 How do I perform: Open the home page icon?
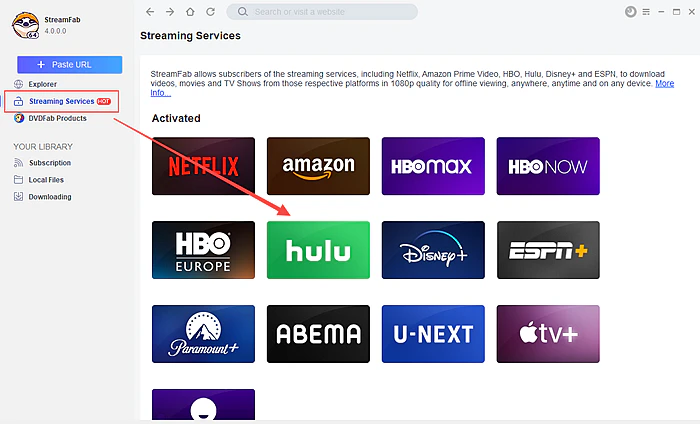pyautogui.click(x=190, y=12)
